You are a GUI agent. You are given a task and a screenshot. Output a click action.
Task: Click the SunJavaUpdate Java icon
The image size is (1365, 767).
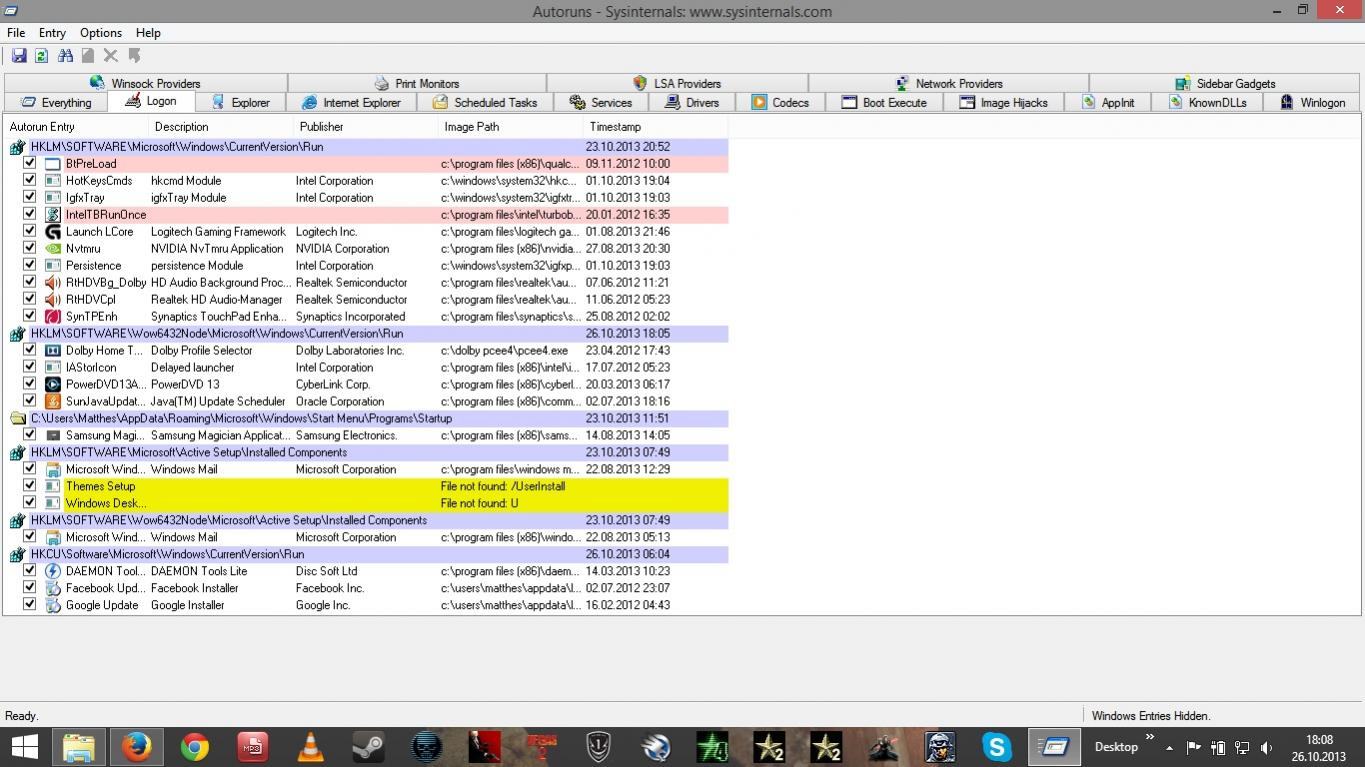[x=53, y=402]
